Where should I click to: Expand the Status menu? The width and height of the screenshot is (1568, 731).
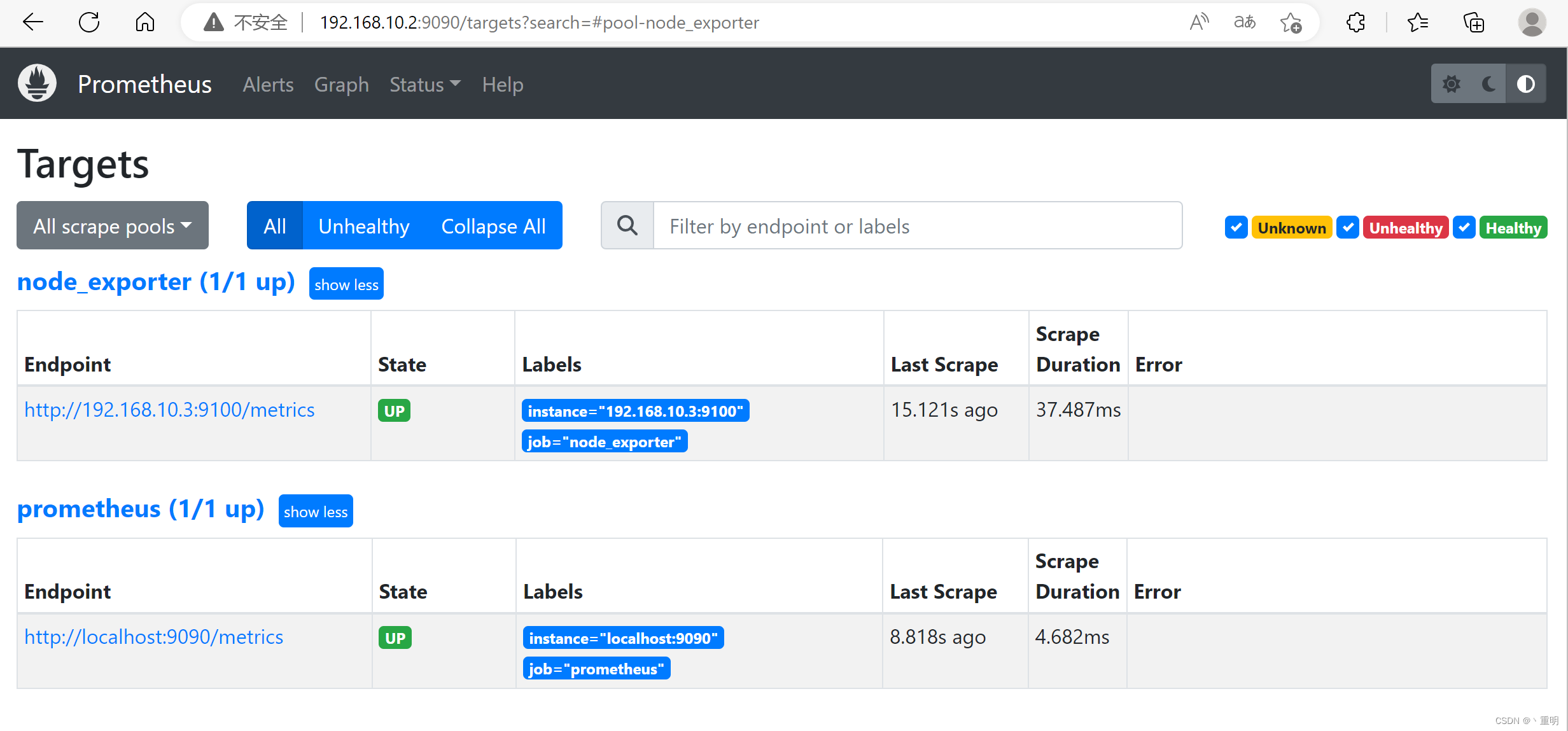(x=425, y=84)
